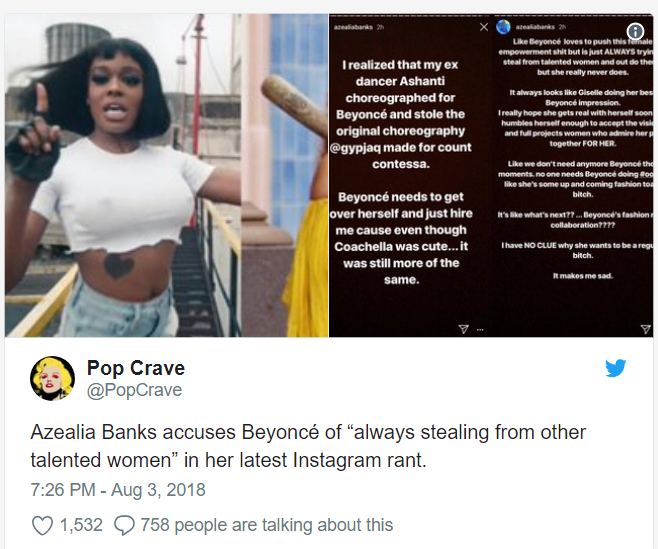
Task: Open the Pop Crave profile avatar
Action: point(52,378)
